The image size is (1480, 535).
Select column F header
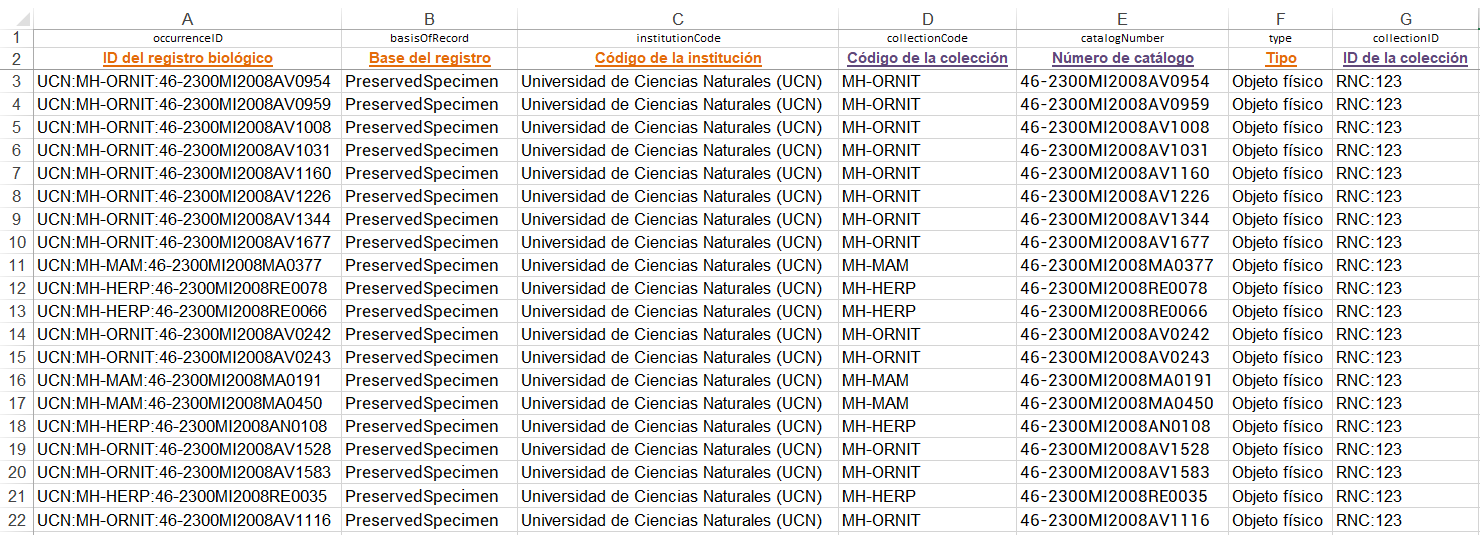point(1280,18)
